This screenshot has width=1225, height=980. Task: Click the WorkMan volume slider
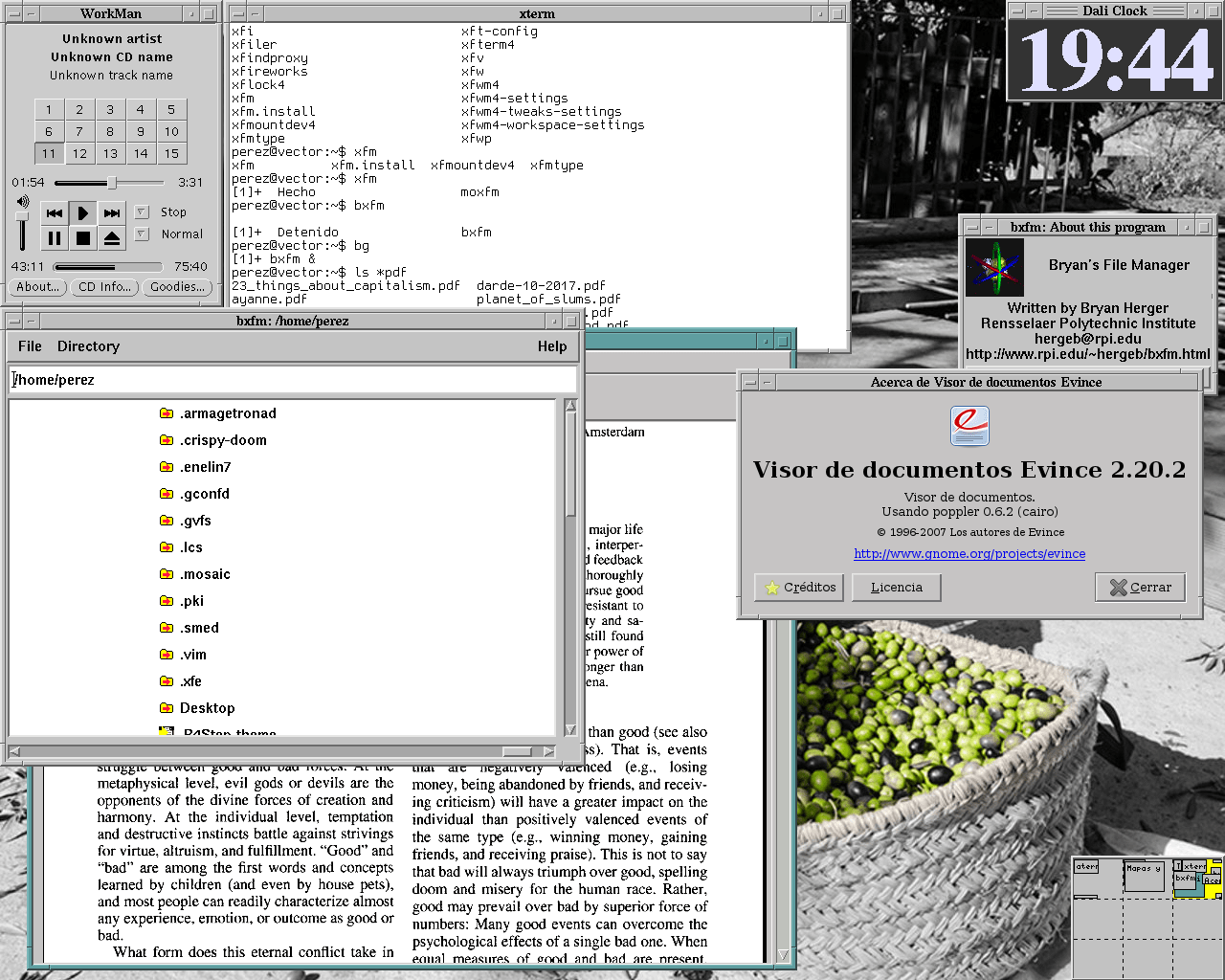(x=22, y=230)
